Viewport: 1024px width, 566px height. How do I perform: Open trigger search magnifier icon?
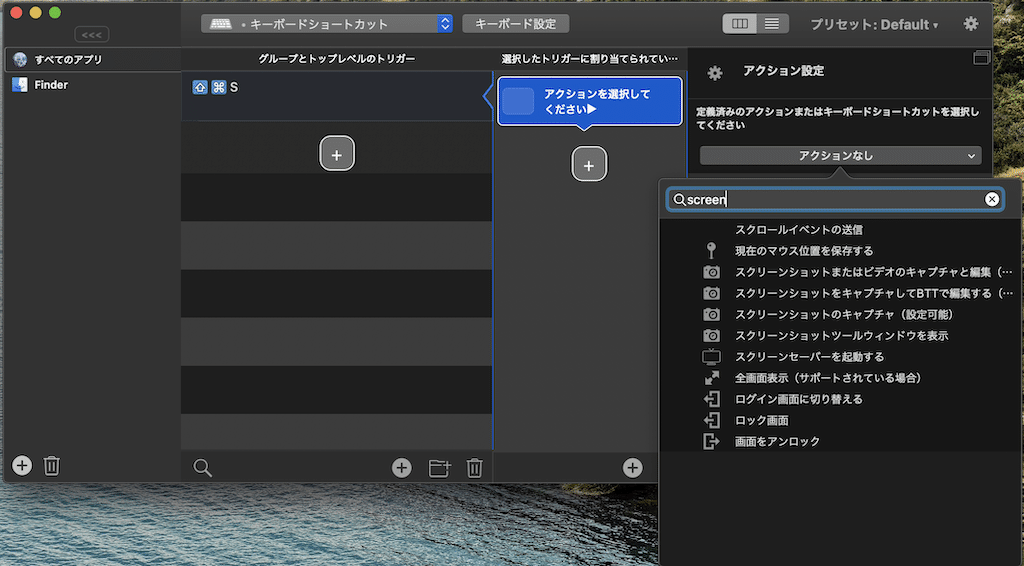tap(202, 467)
